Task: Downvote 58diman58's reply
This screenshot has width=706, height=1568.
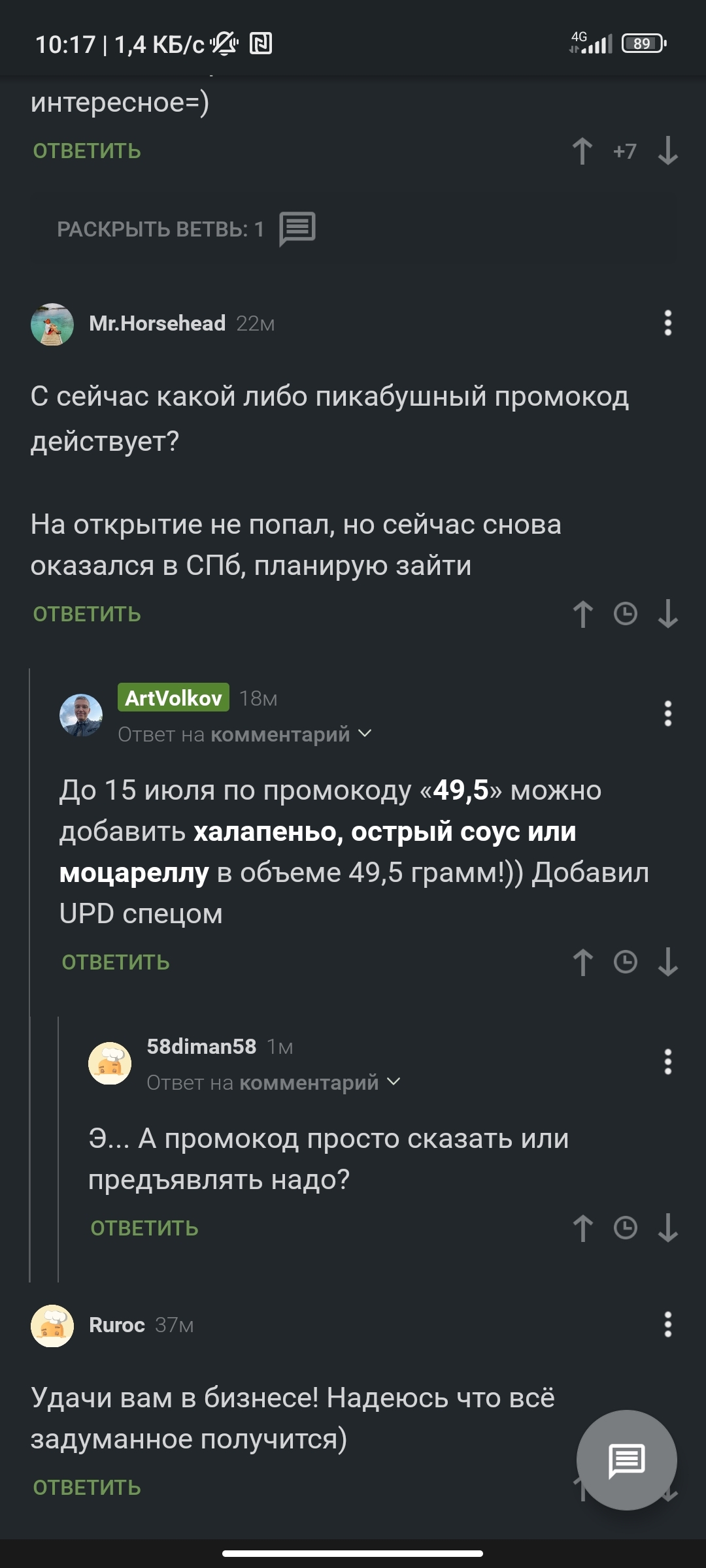Action: click(667, 1228)
